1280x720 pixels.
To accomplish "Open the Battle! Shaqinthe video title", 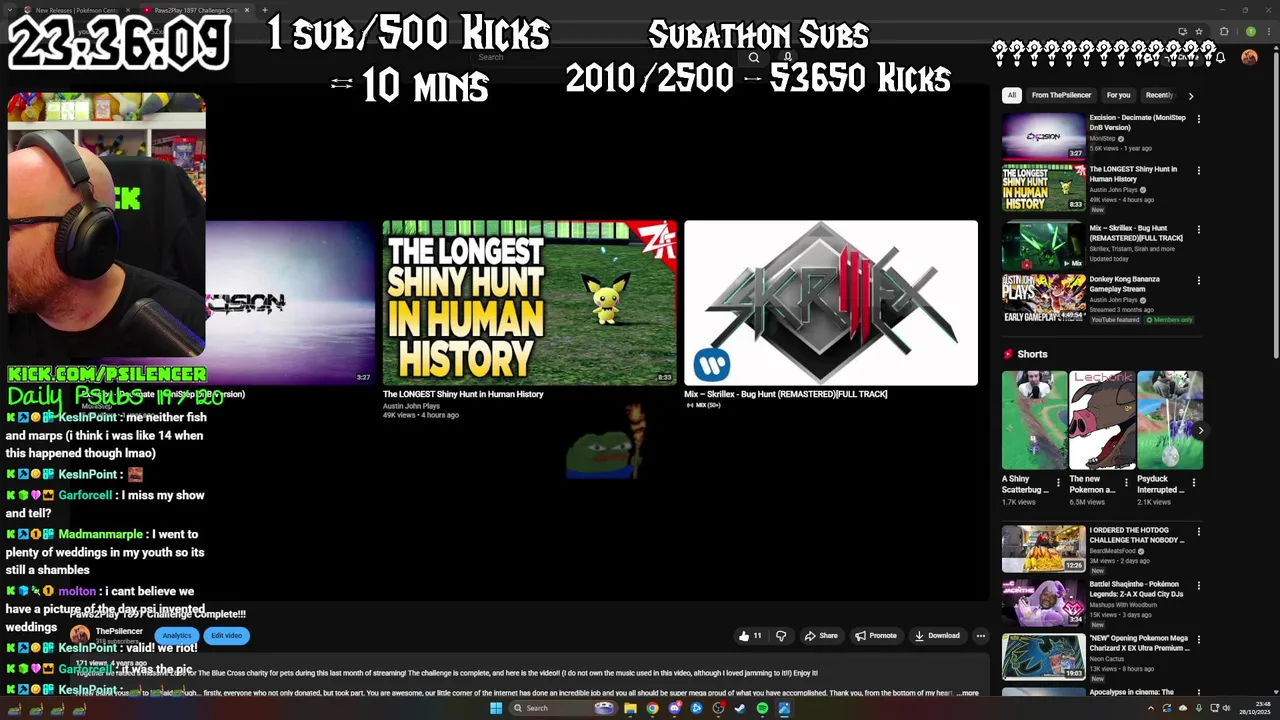I will pyautogui.click(x=1136, y=589).
